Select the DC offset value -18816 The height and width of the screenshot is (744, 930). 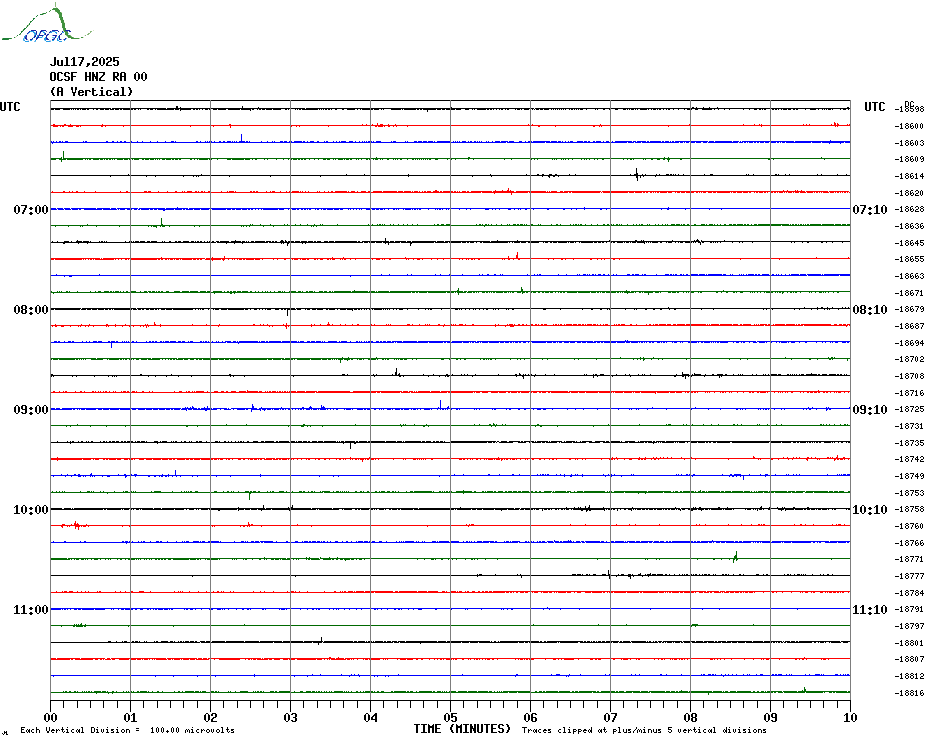tap(909, 693)
